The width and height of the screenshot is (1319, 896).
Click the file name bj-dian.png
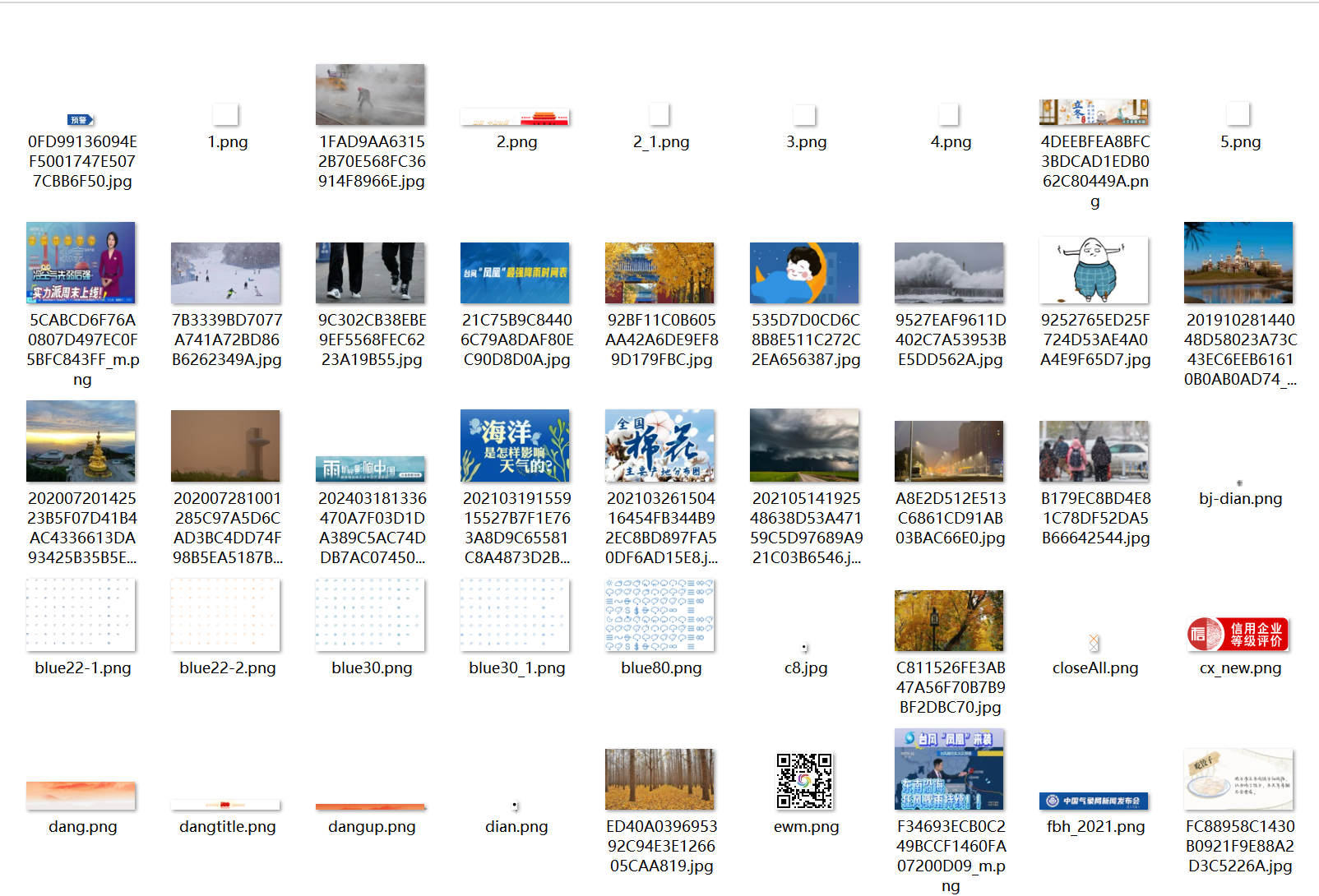click(1240, 499)
